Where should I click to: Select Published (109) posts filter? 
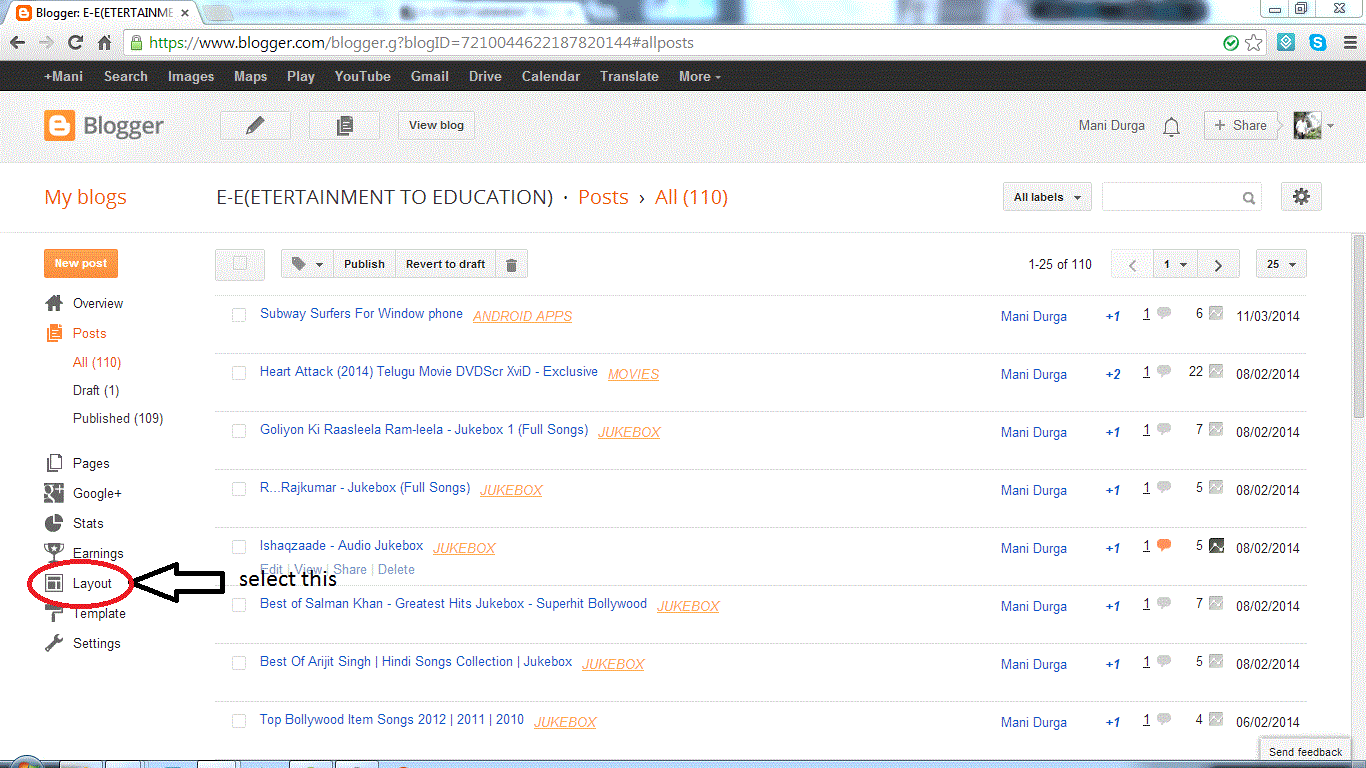[x=118, y=418]
